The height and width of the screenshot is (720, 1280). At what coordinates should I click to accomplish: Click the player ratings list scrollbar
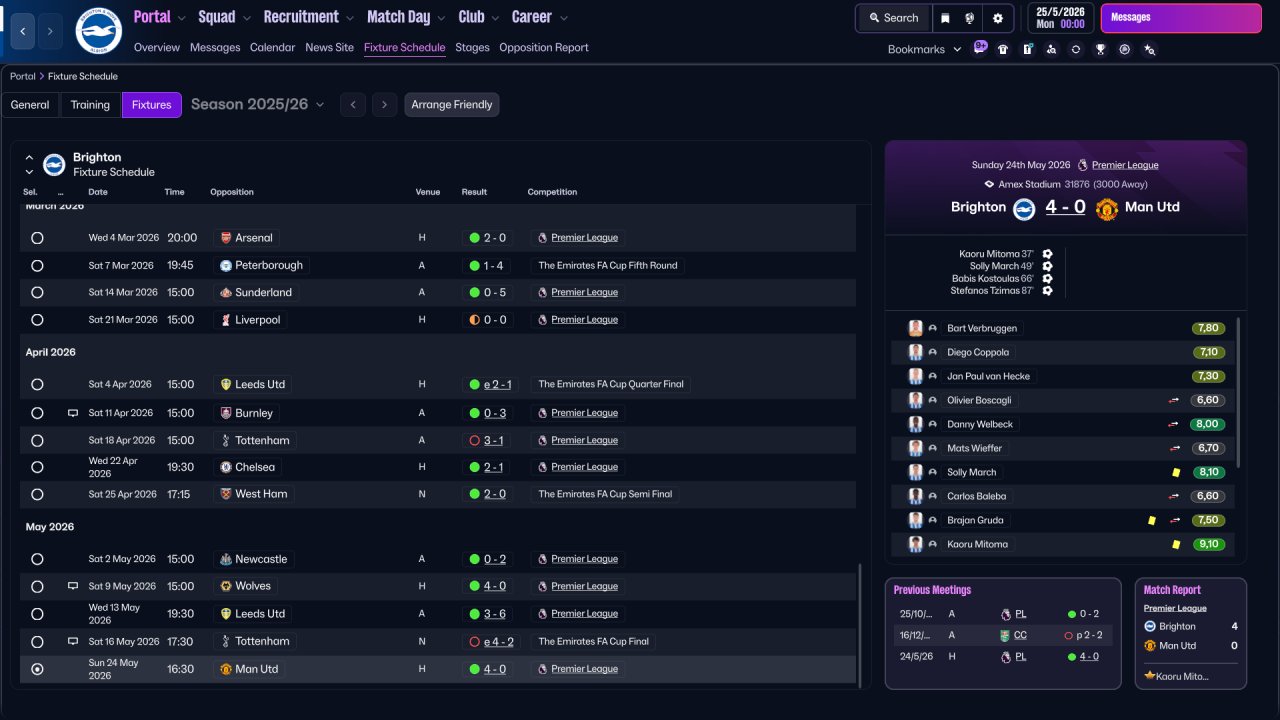point(1239,392)
